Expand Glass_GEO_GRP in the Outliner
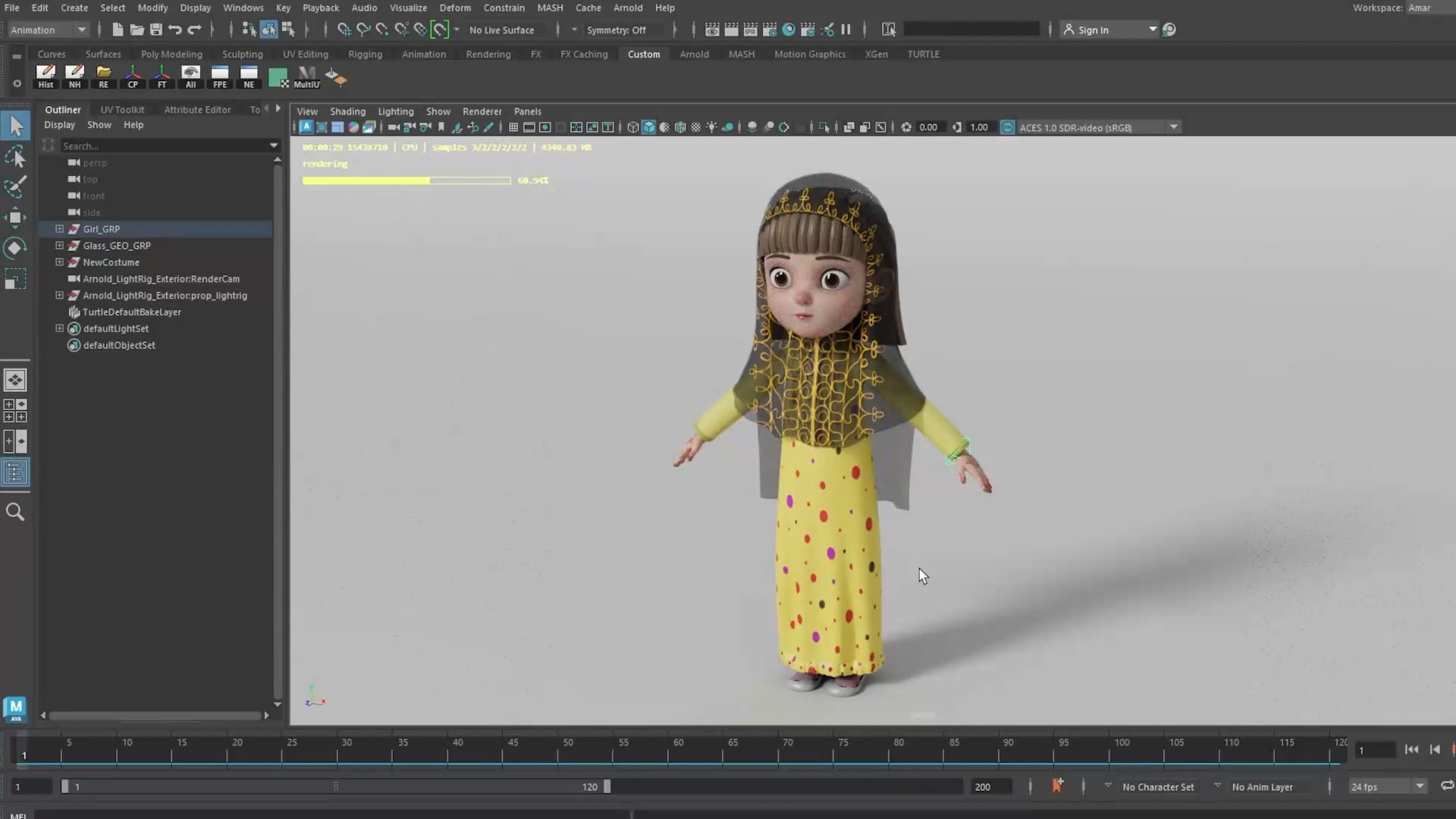 coord(59,246)
